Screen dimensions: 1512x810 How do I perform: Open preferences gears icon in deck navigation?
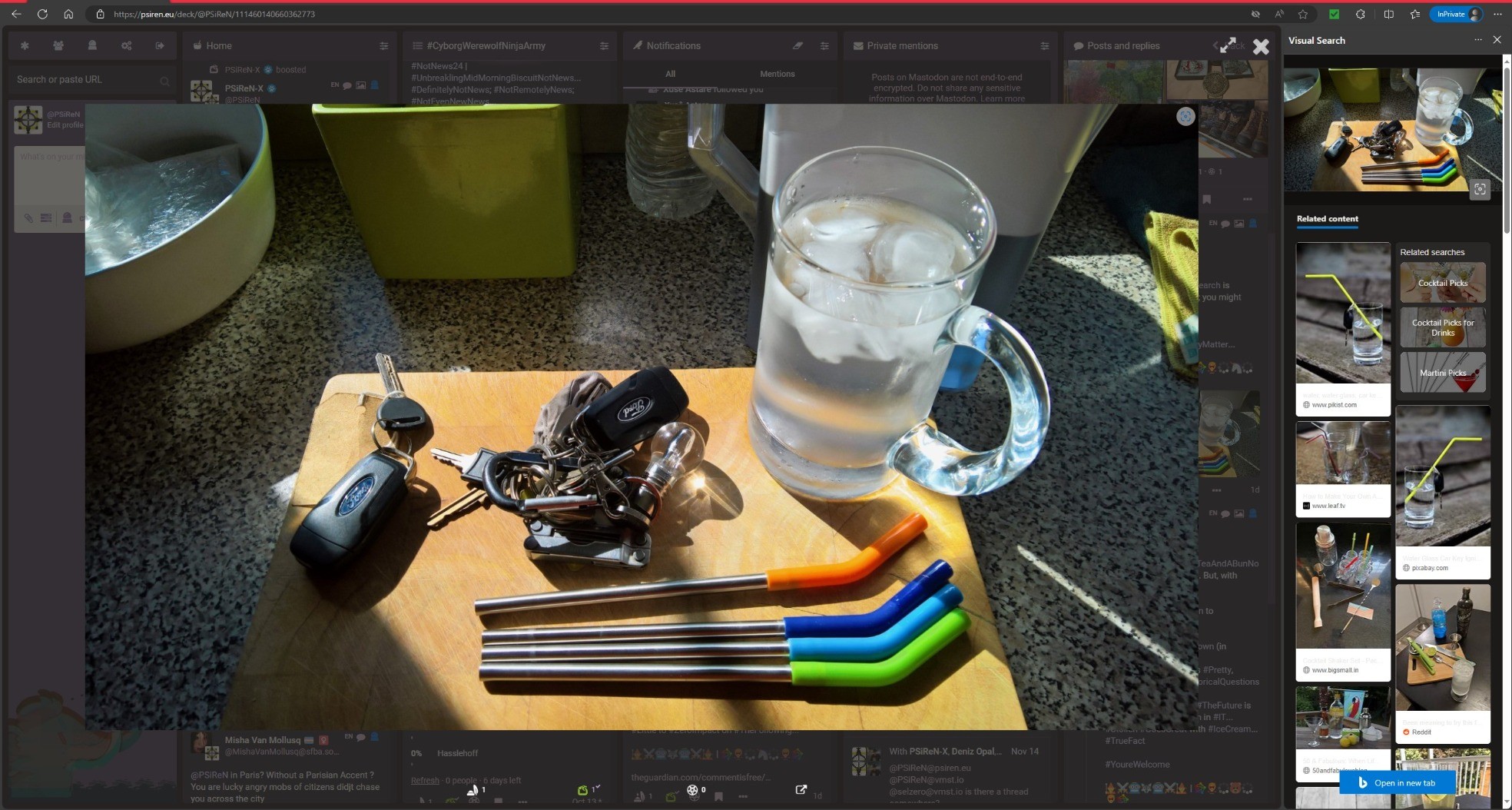pyautogui.click(x=126, y=45)
